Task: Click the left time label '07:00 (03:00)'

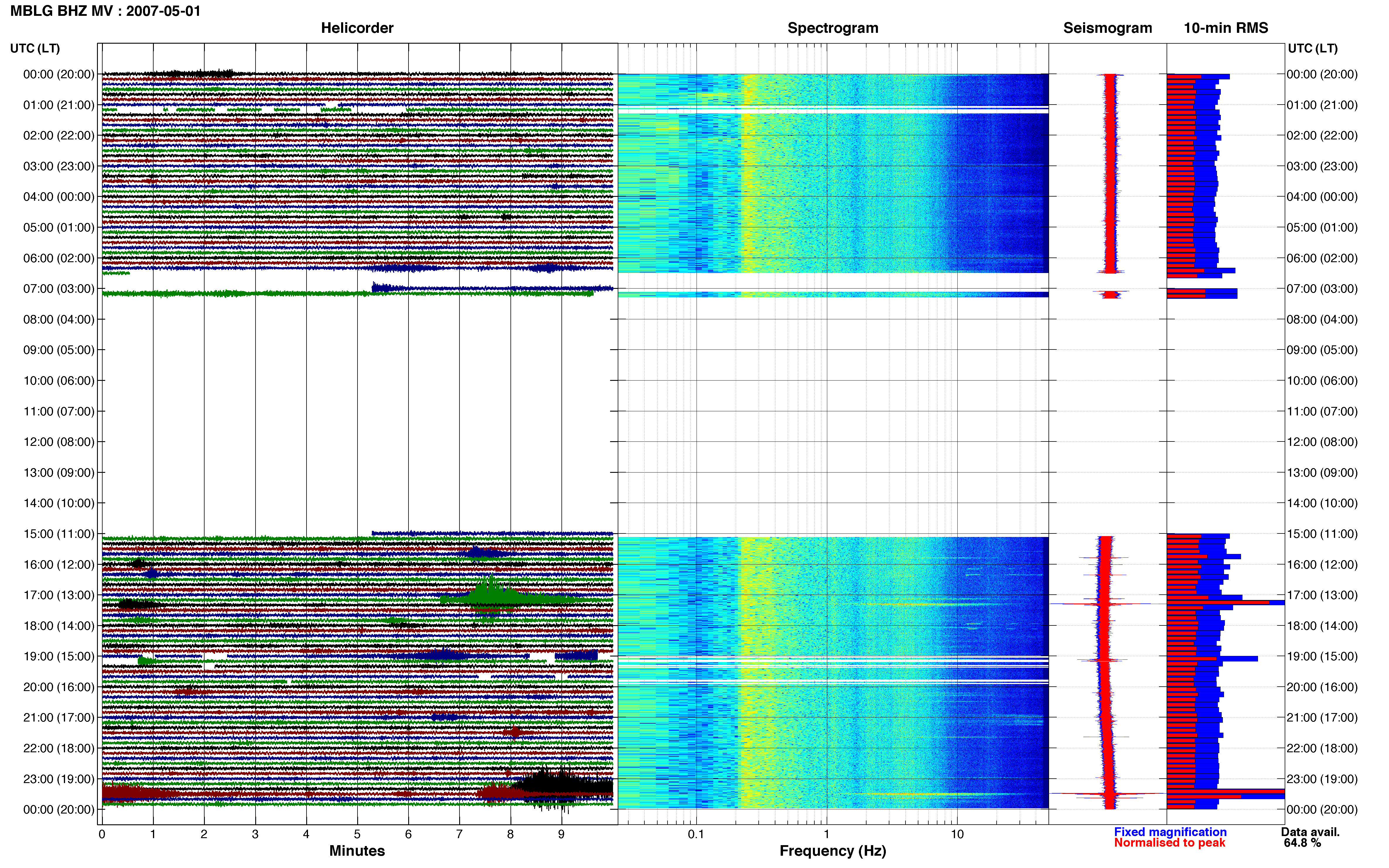Action: point(59,289)
